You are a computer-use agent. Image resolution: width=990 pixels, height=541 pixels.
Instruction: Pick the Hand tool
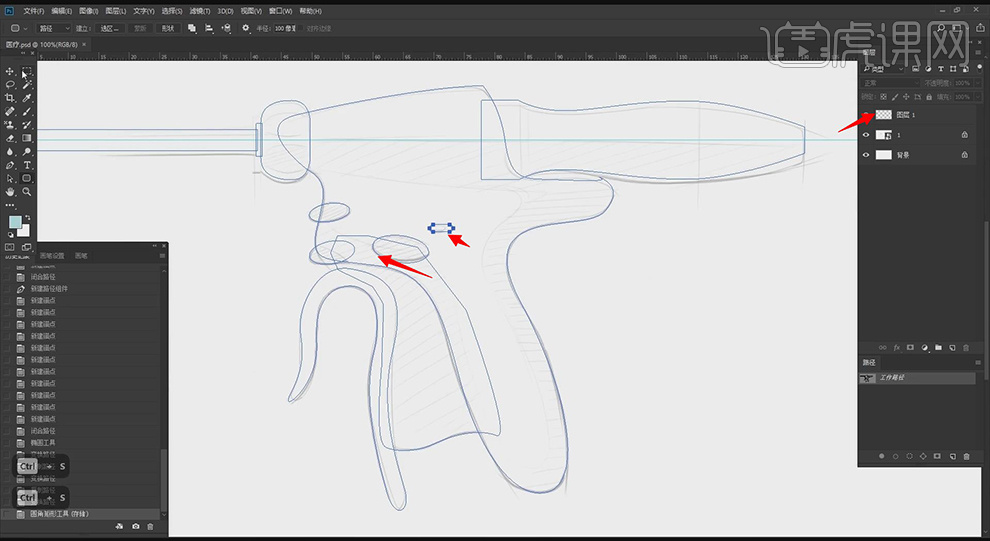coord(10,191)
